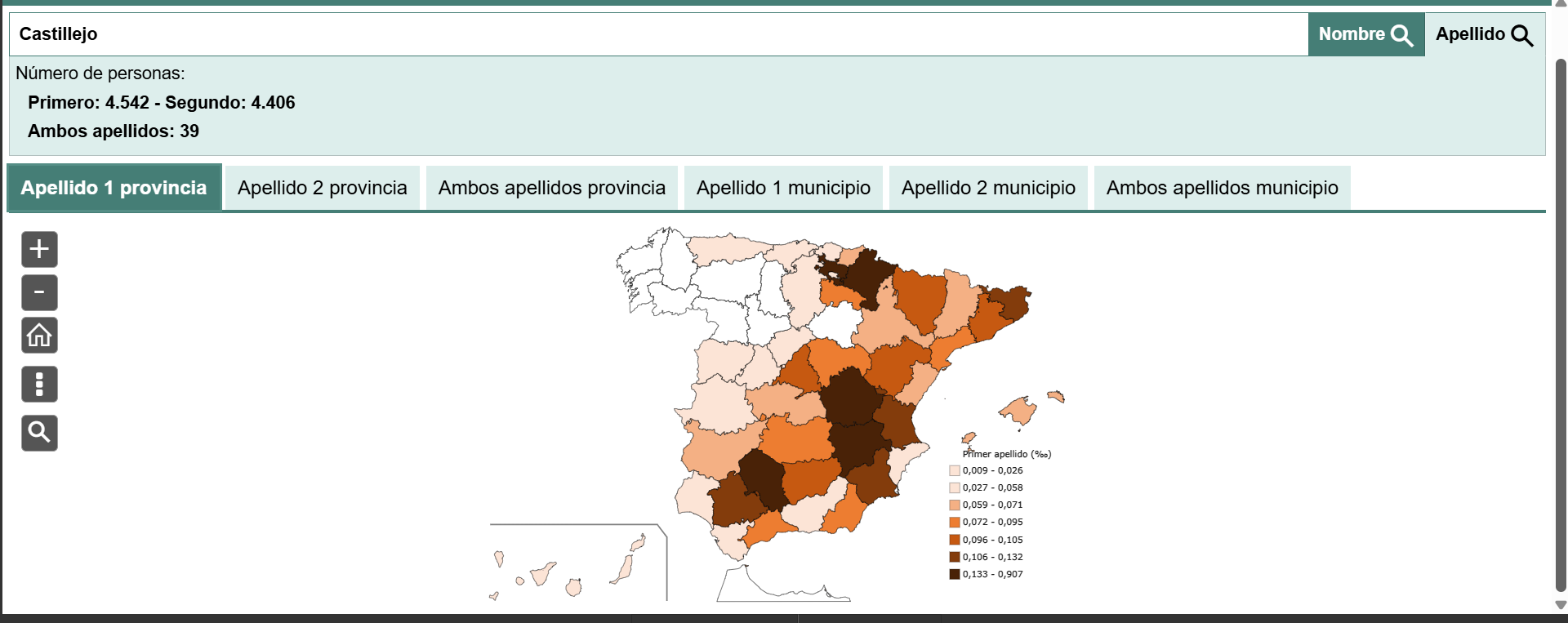Click the page vertical scrollbar
The image size is (1568, 623).
pos(1561,327)
